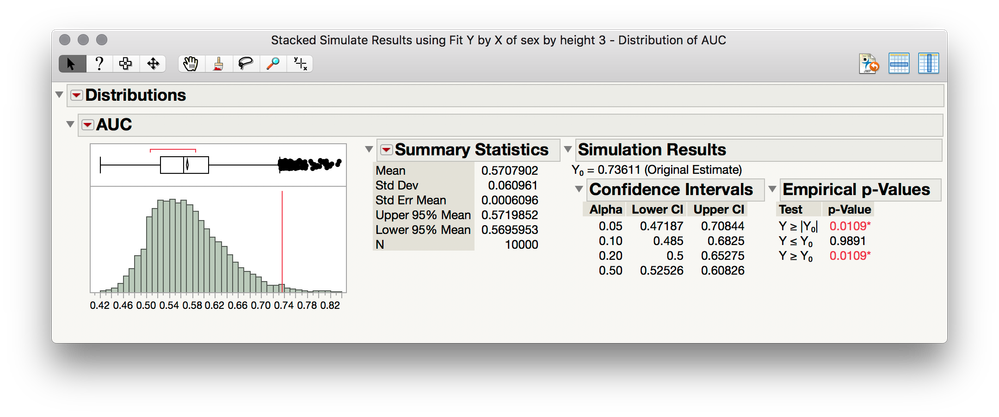This screenshot has width=999, height=417.
Task: Click the Alpha column header
Action: click(x=606, y=209)
